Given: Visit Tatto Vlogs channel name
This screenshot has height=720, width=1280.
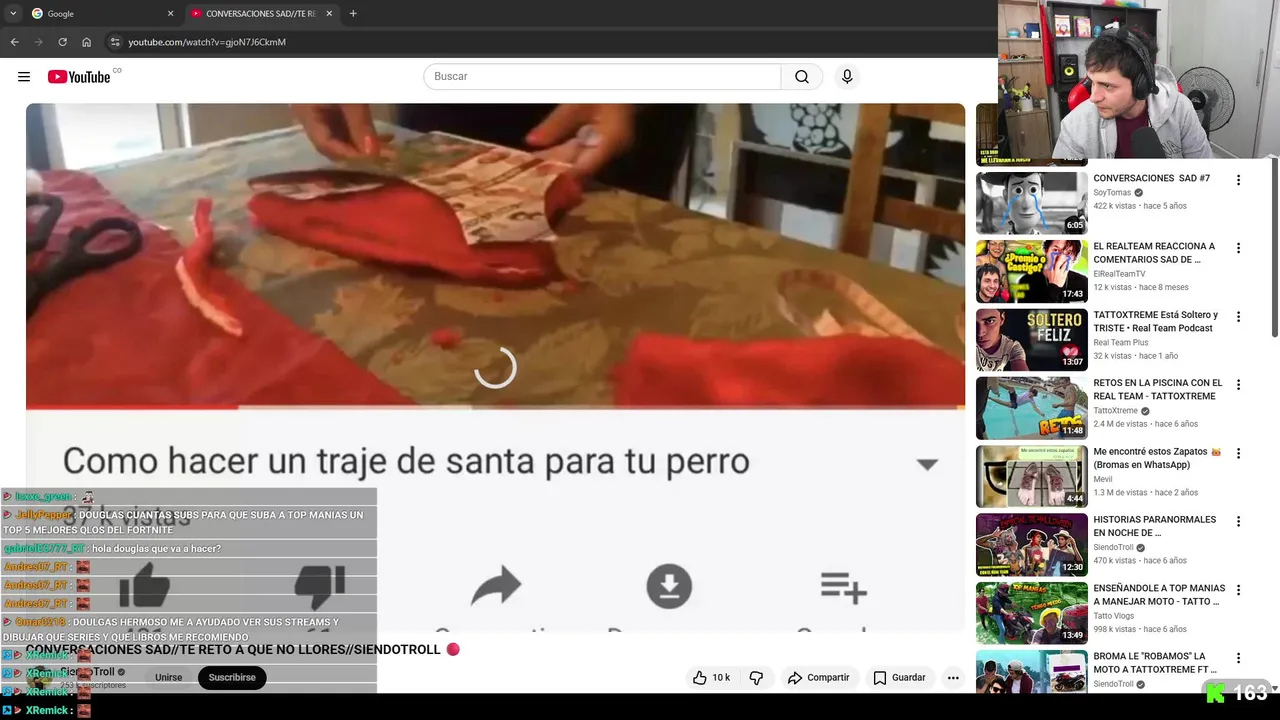Looking at the screenshot, I should pyautogui.click(x=1114, y=616).
